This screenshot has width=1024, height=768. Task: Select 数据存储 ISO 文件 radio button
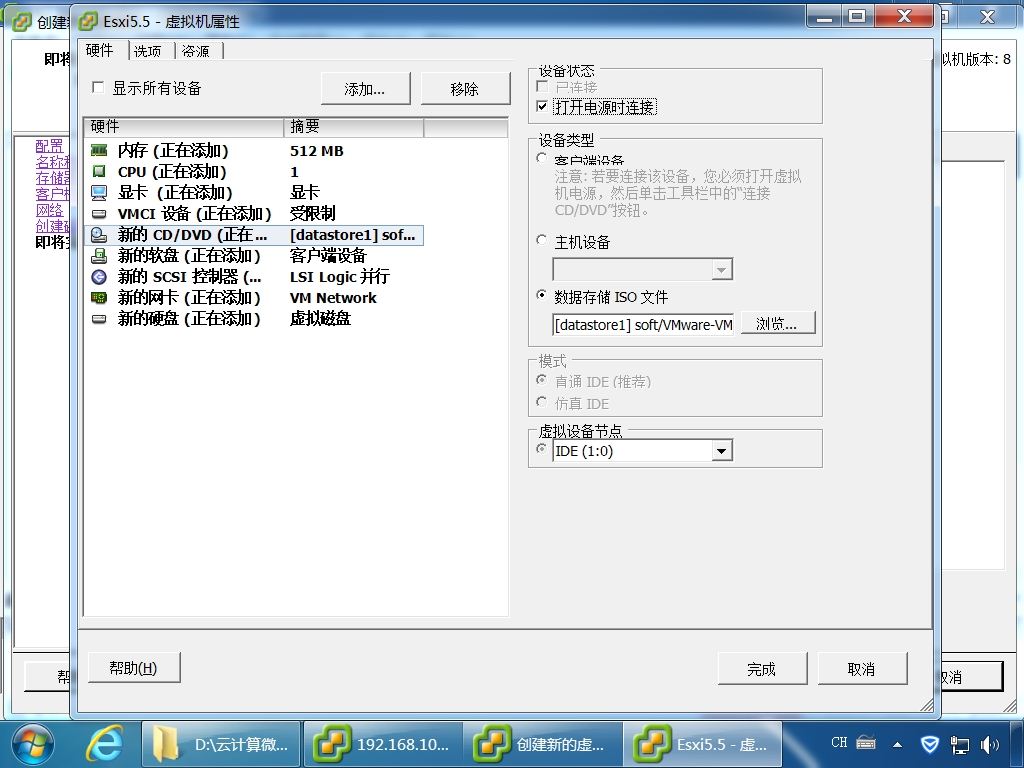[541, 295]
